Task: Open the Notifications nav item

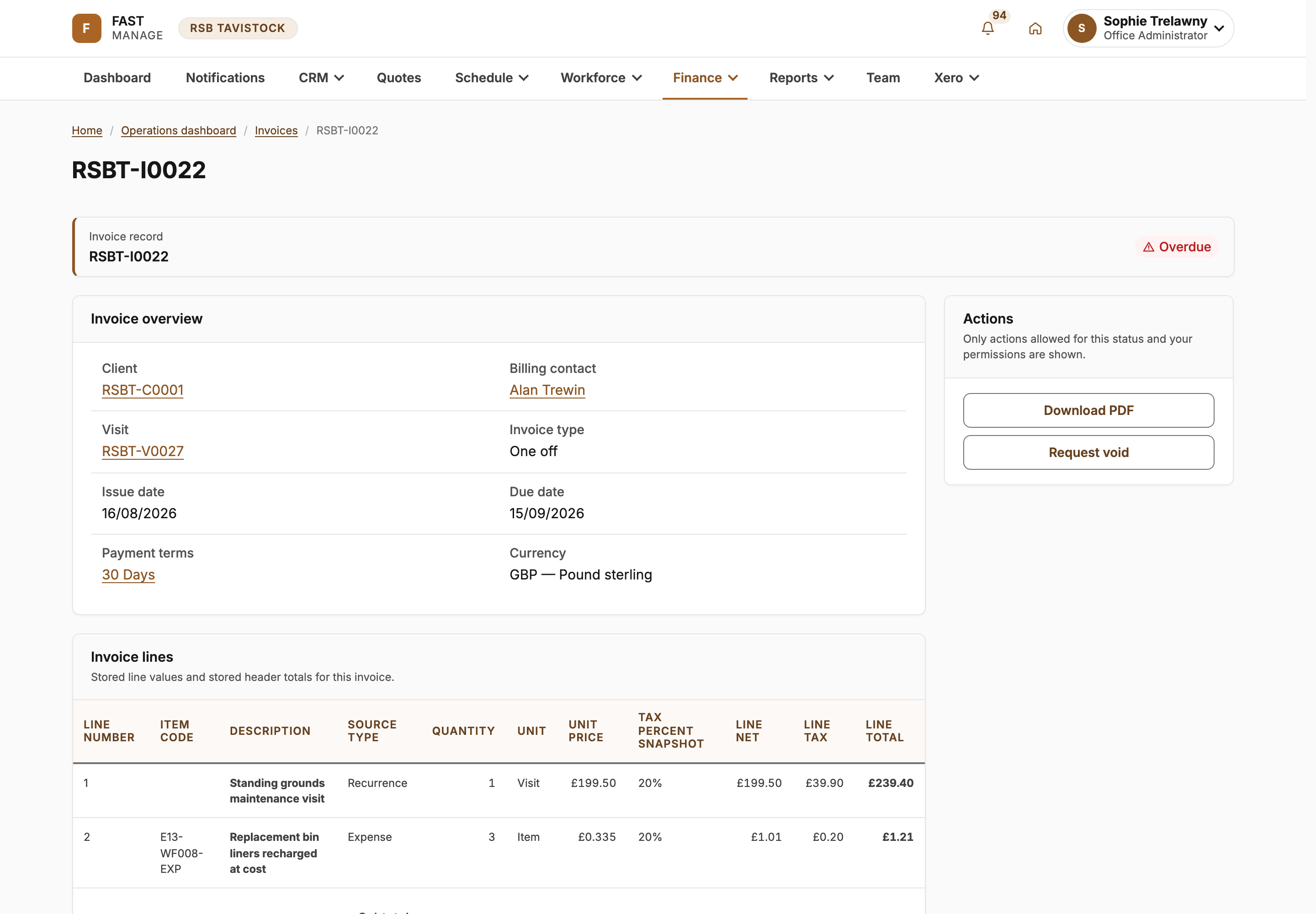Action: (225, 78)
